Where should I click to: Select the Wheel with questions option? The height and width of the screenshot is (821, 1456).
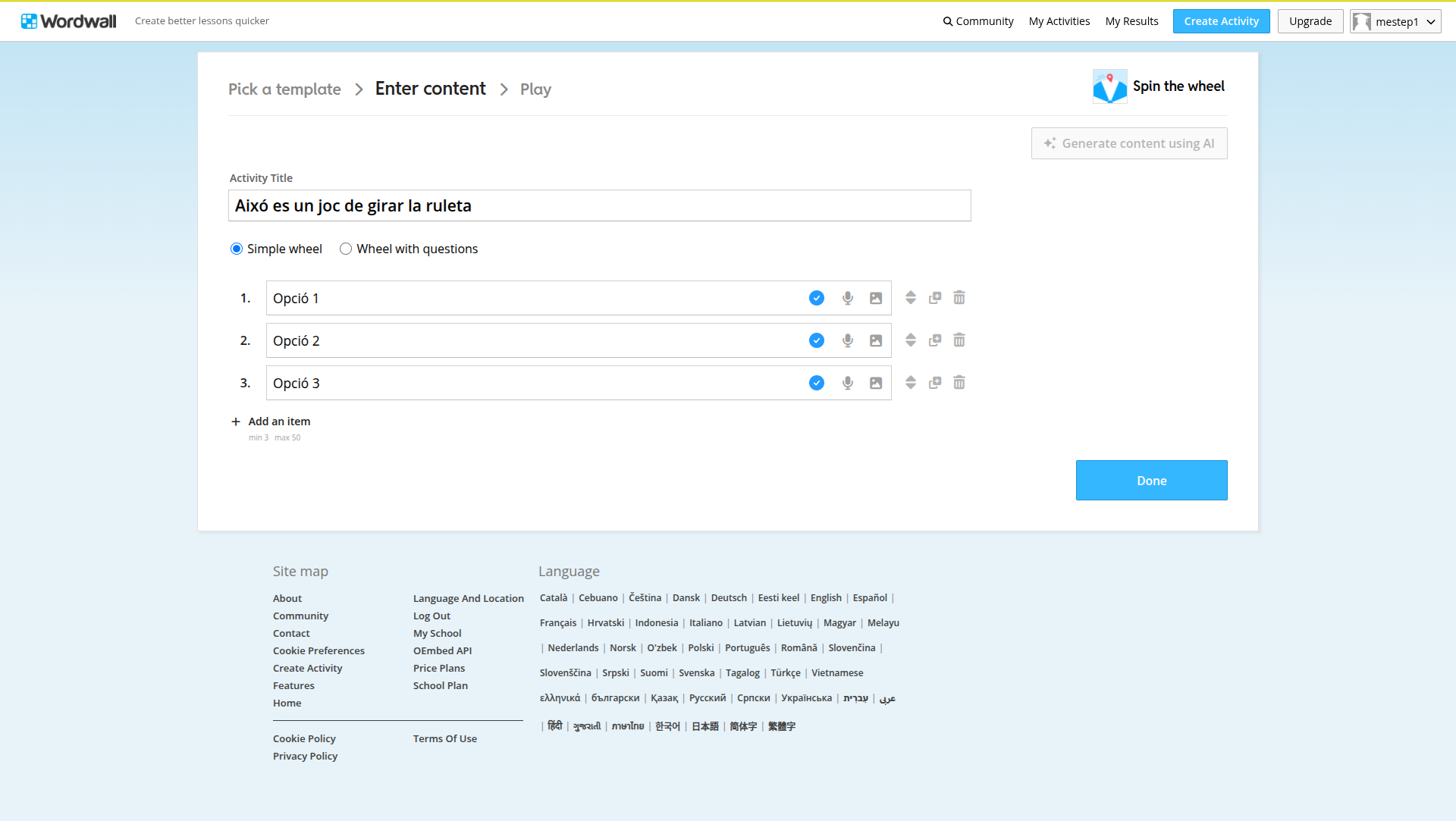(x=346, y=249)
